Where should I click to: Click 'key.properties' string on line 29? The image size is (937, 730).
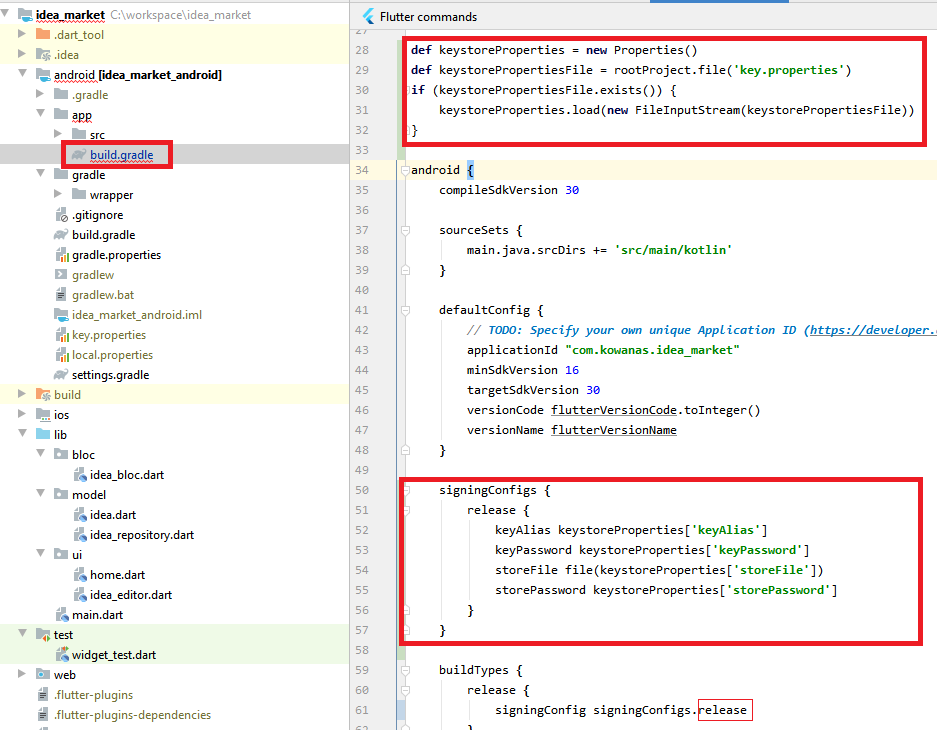788,70
